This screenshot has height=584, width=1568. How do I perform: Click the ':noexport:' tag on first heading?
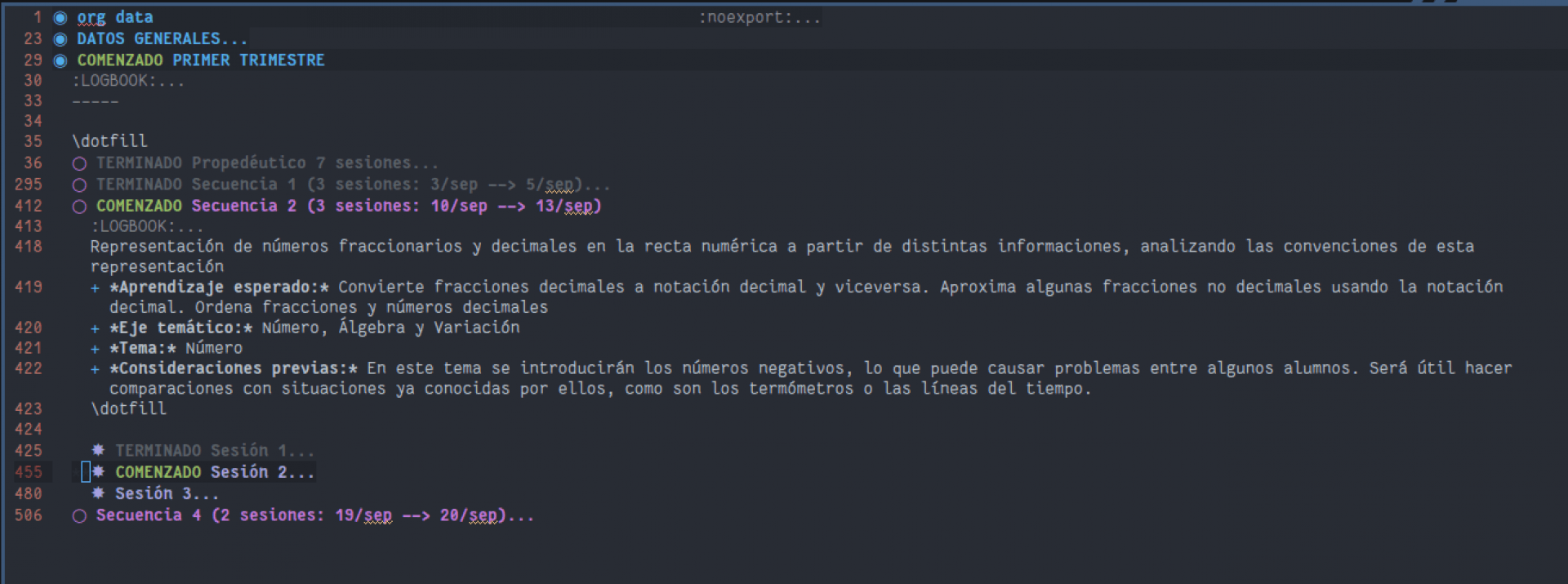745,18
